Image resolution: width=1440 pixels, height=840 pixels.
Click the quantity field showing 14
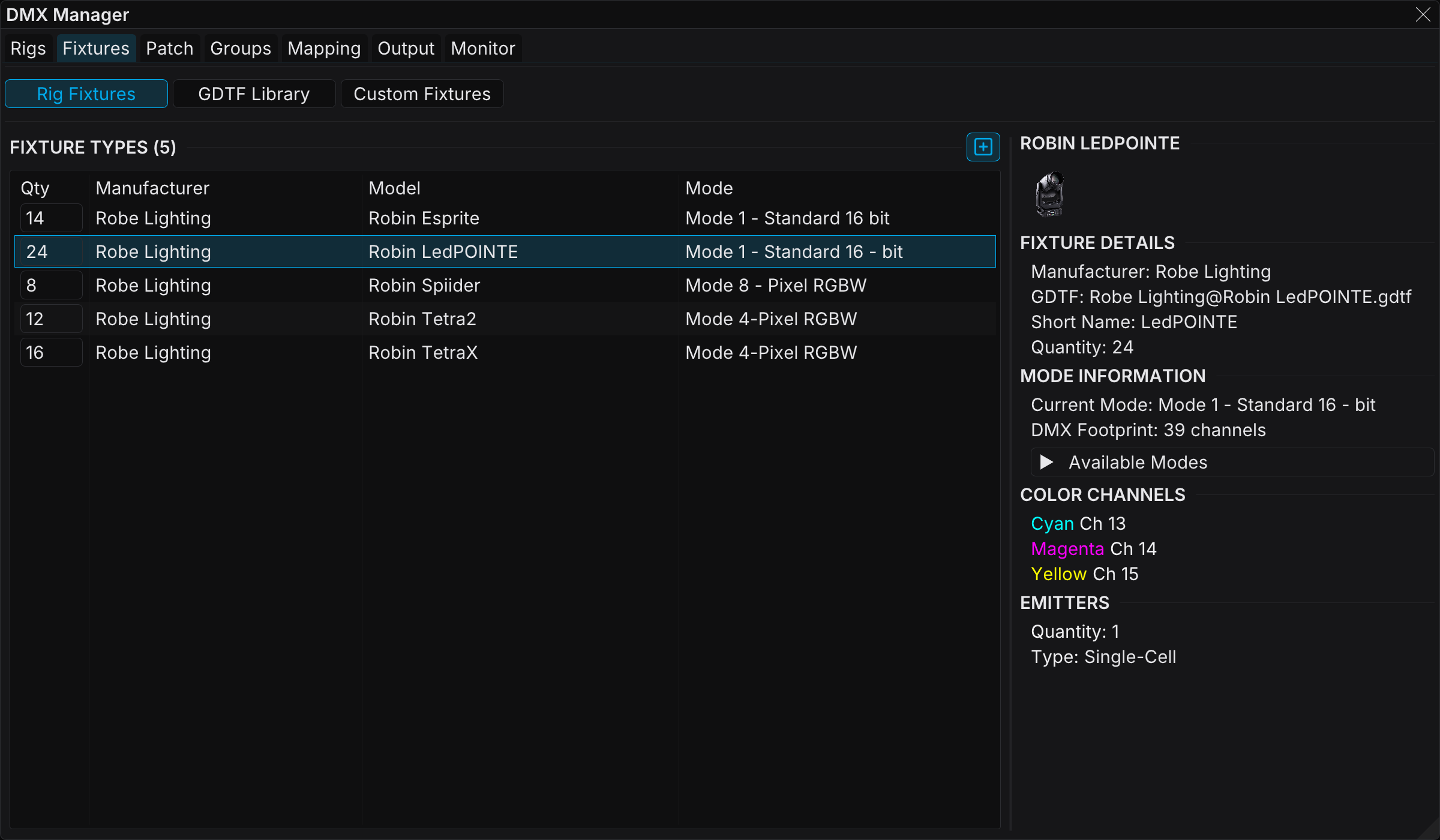[51, 218]
